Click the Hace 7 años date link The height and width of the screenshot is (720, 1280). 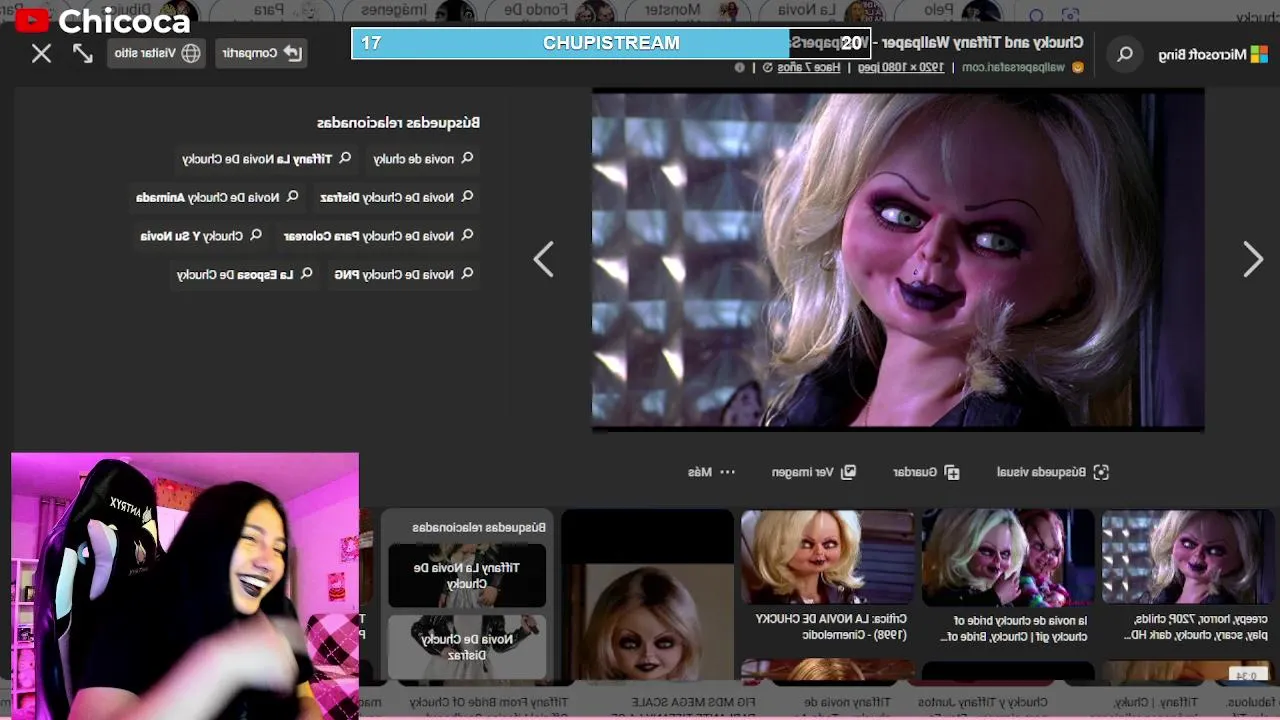810,67
